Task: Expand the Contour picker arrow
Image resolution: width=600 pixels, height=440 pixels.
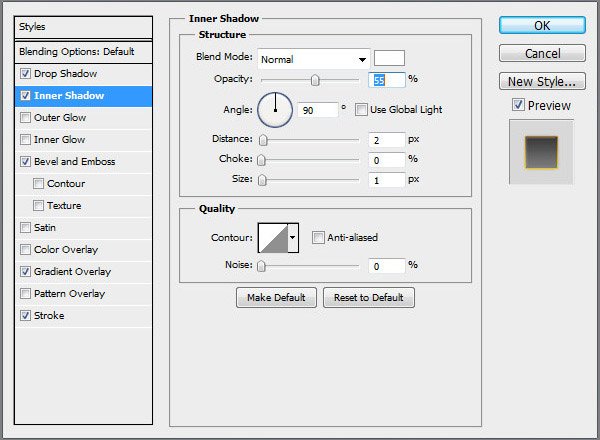Action: pos(293,237)
